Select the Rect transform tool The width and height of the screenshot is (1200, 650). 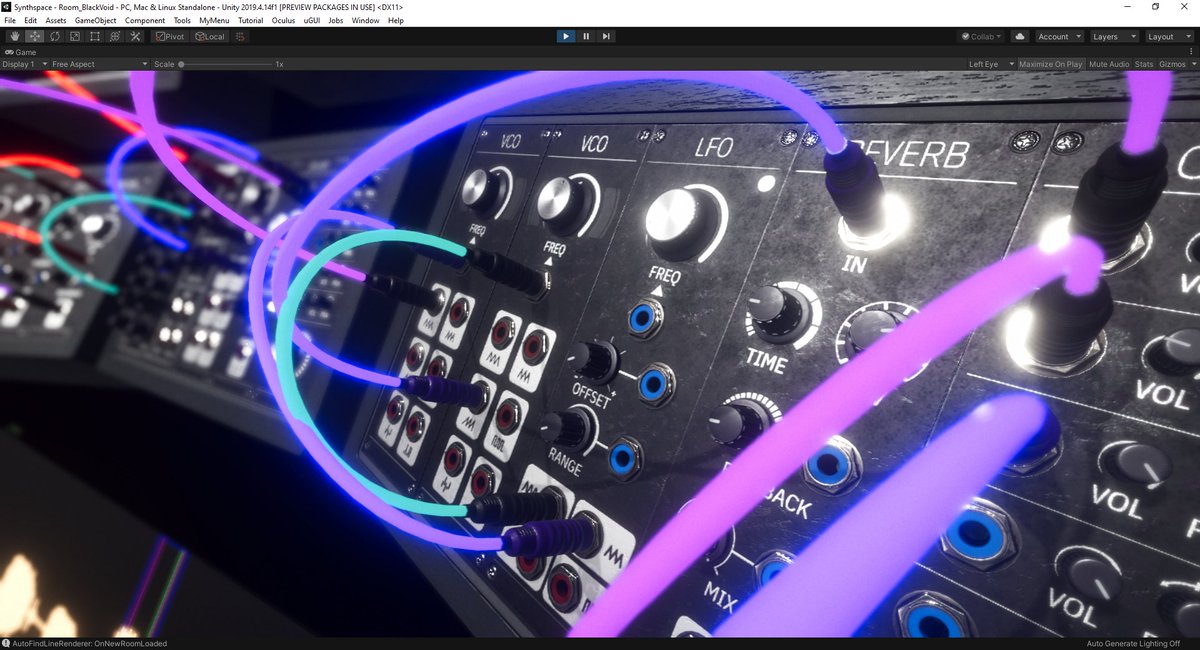click(95, 36)
